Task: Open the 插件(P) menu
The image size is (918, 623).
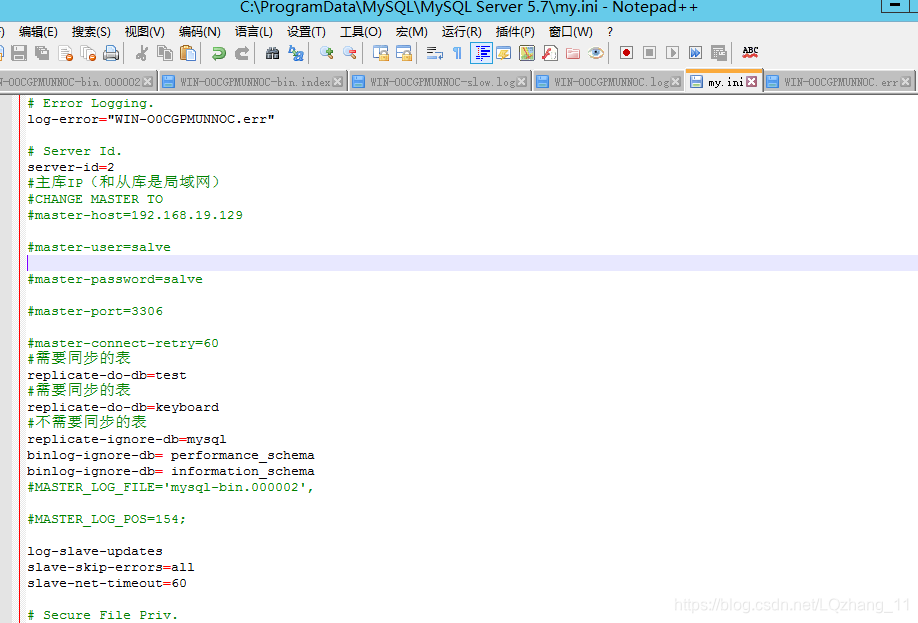Action: tap(515, 32)
